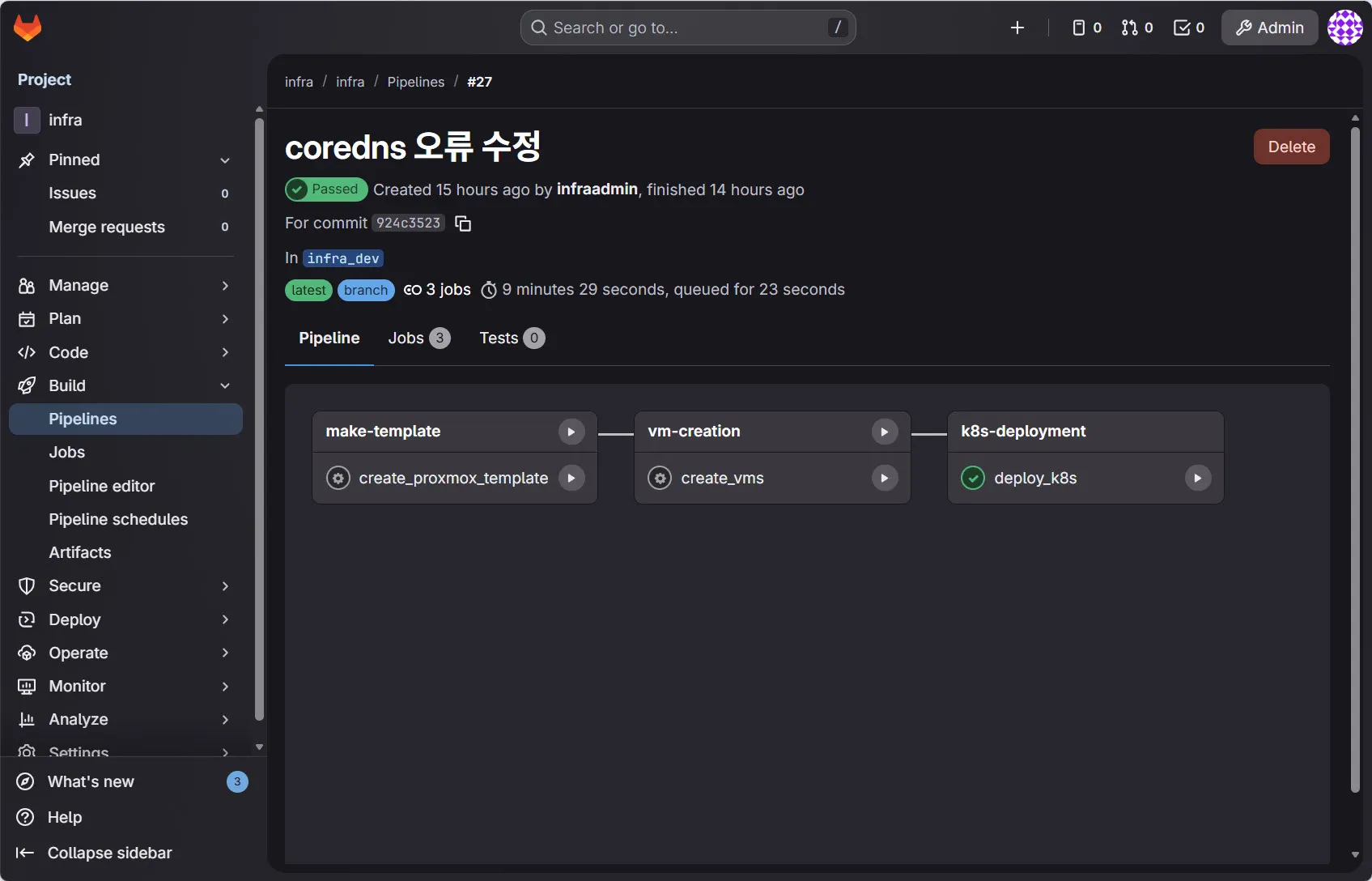1372x881 pixels.
Task: Open the infra project sidebar entry
Action: point(125,120)
